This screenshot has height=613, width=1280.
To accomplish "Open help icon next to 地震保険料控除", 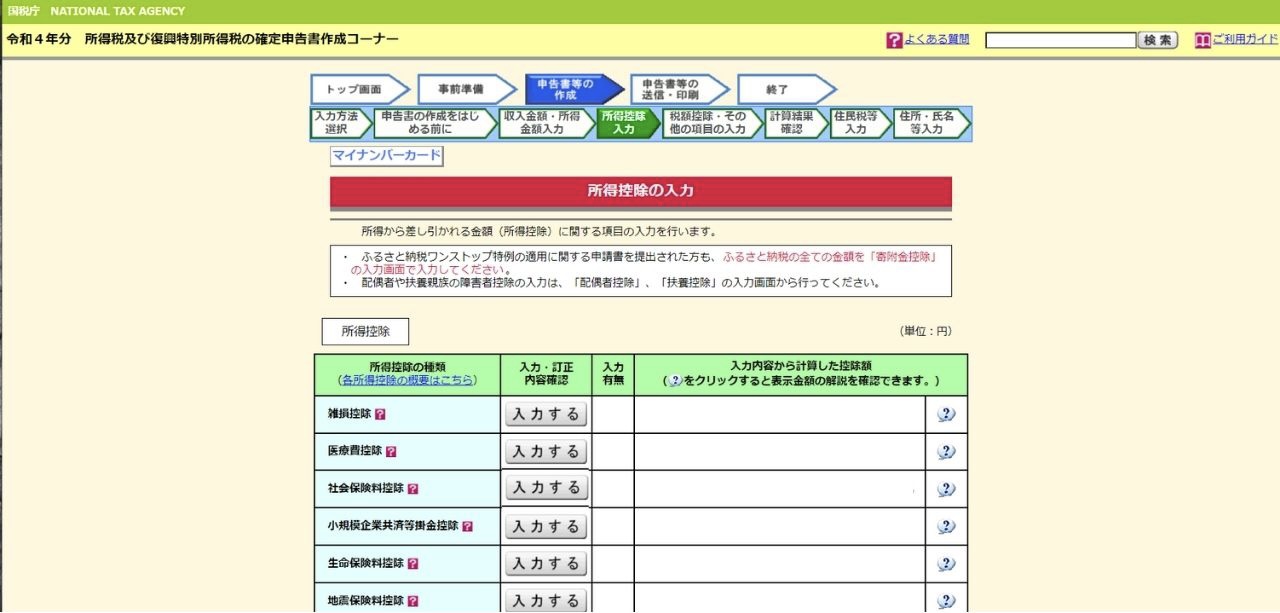I will click(x=413, y=602).
